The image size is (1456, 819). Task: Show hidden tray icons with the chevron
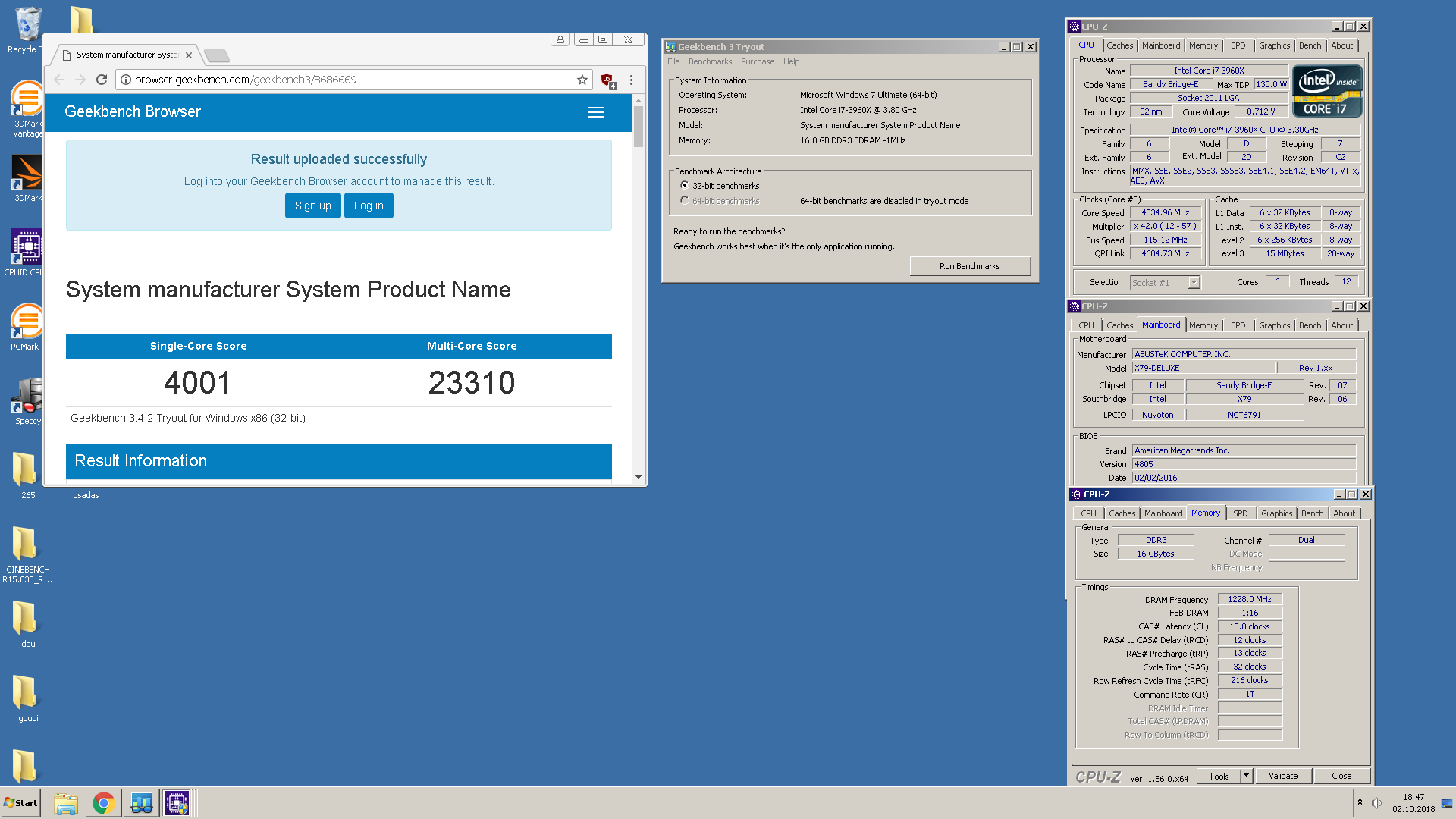click(x=1360, y=802)
